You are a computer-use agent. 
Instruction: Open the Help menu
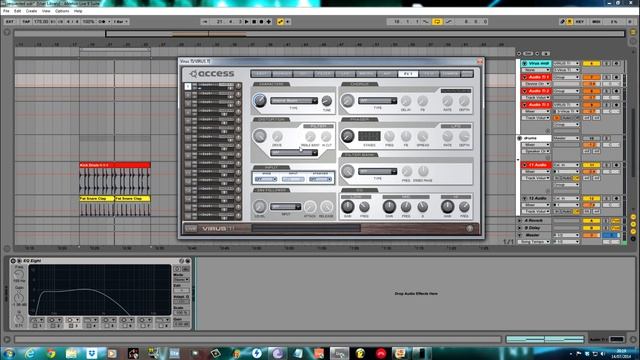[78, 11]
